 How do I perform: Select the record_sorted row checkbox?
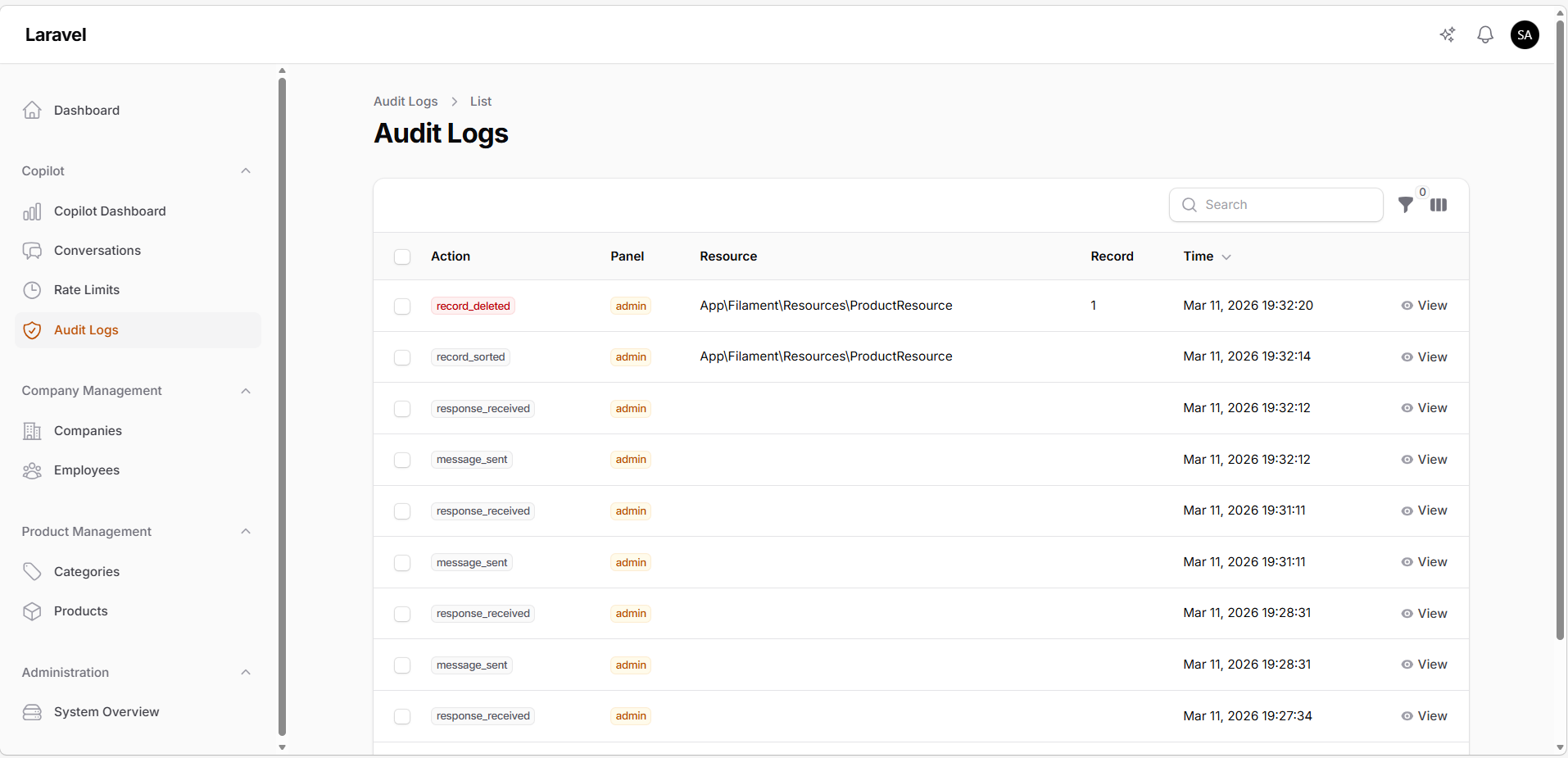pyautogui.click(x=402, y=357)
